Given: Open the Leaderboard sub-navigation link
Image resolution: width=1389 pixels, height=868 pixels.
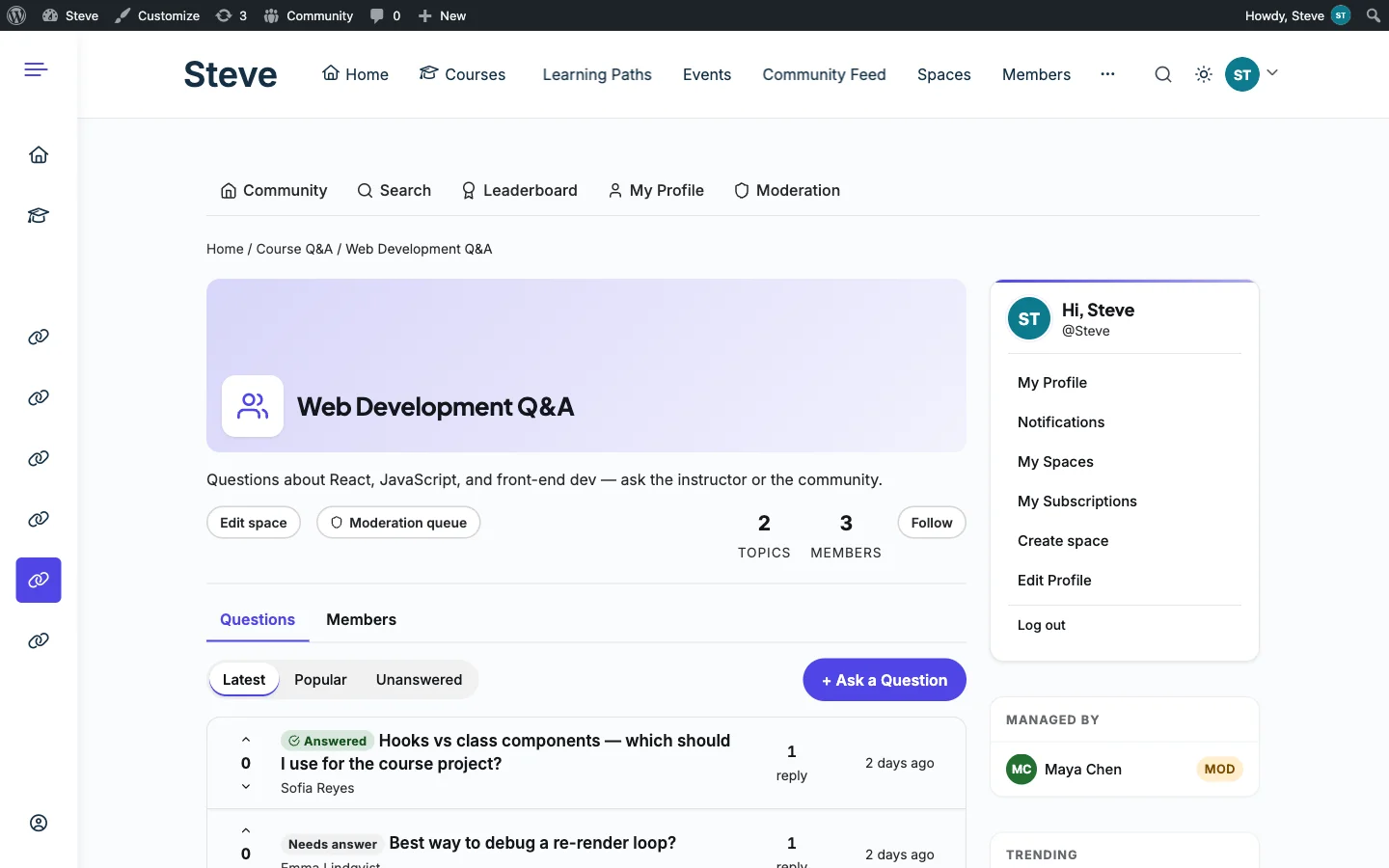Looking at the screenshot, I should pyautogui.click(x=519, y=190).
